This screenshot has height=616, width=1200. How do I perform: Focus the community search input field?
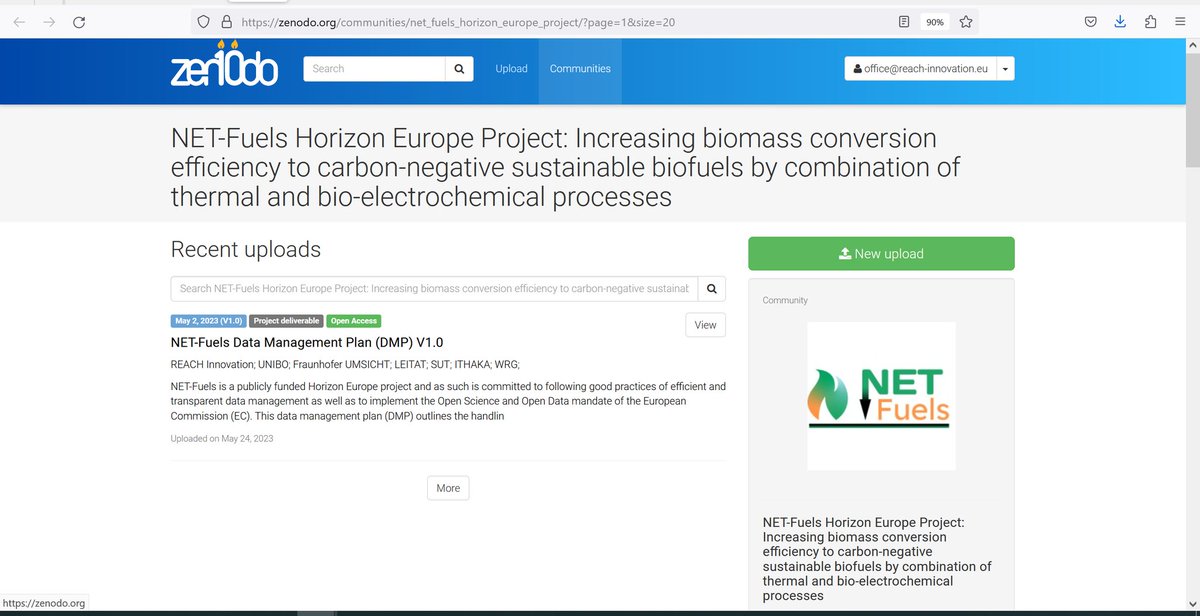coord(434,288)
